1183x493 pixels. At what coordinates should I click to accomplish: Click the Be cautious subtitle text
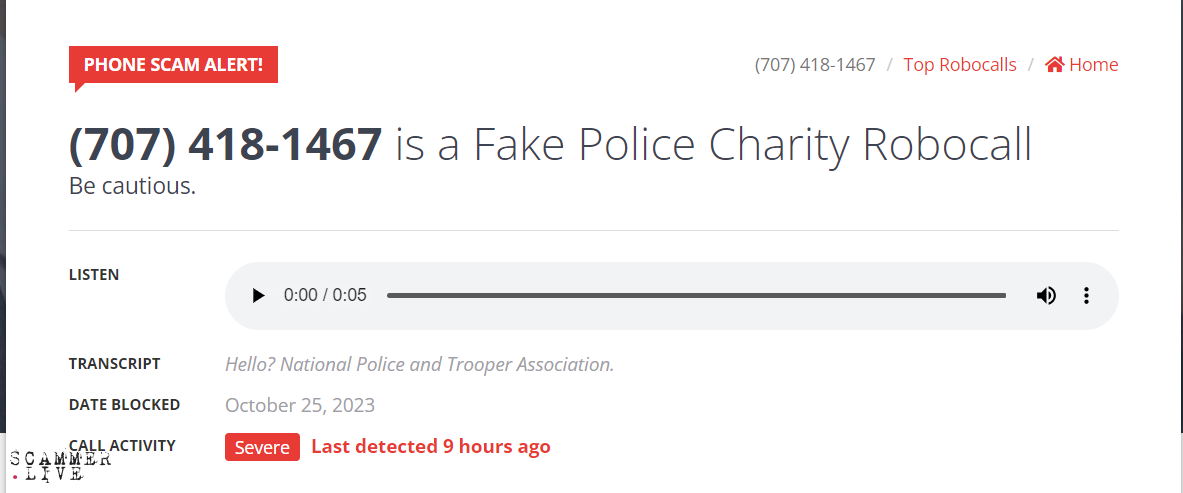click(132, 186)
